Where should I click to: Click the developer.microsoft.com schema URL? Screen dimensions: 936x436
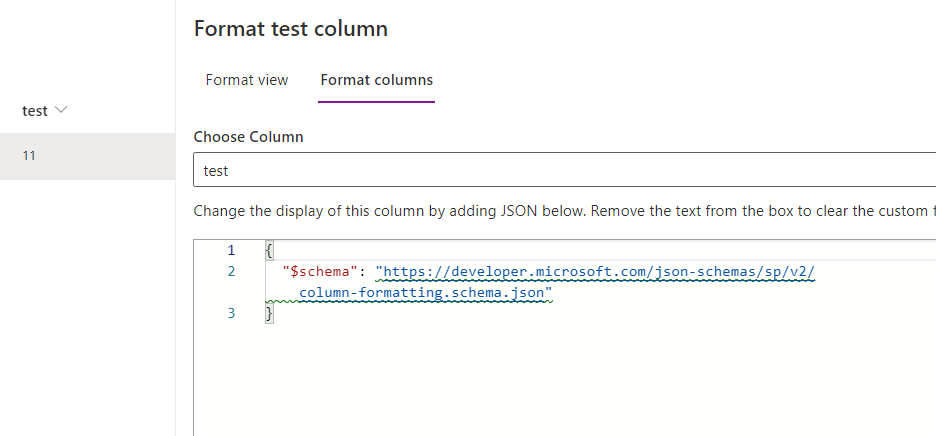click(596, 271)
